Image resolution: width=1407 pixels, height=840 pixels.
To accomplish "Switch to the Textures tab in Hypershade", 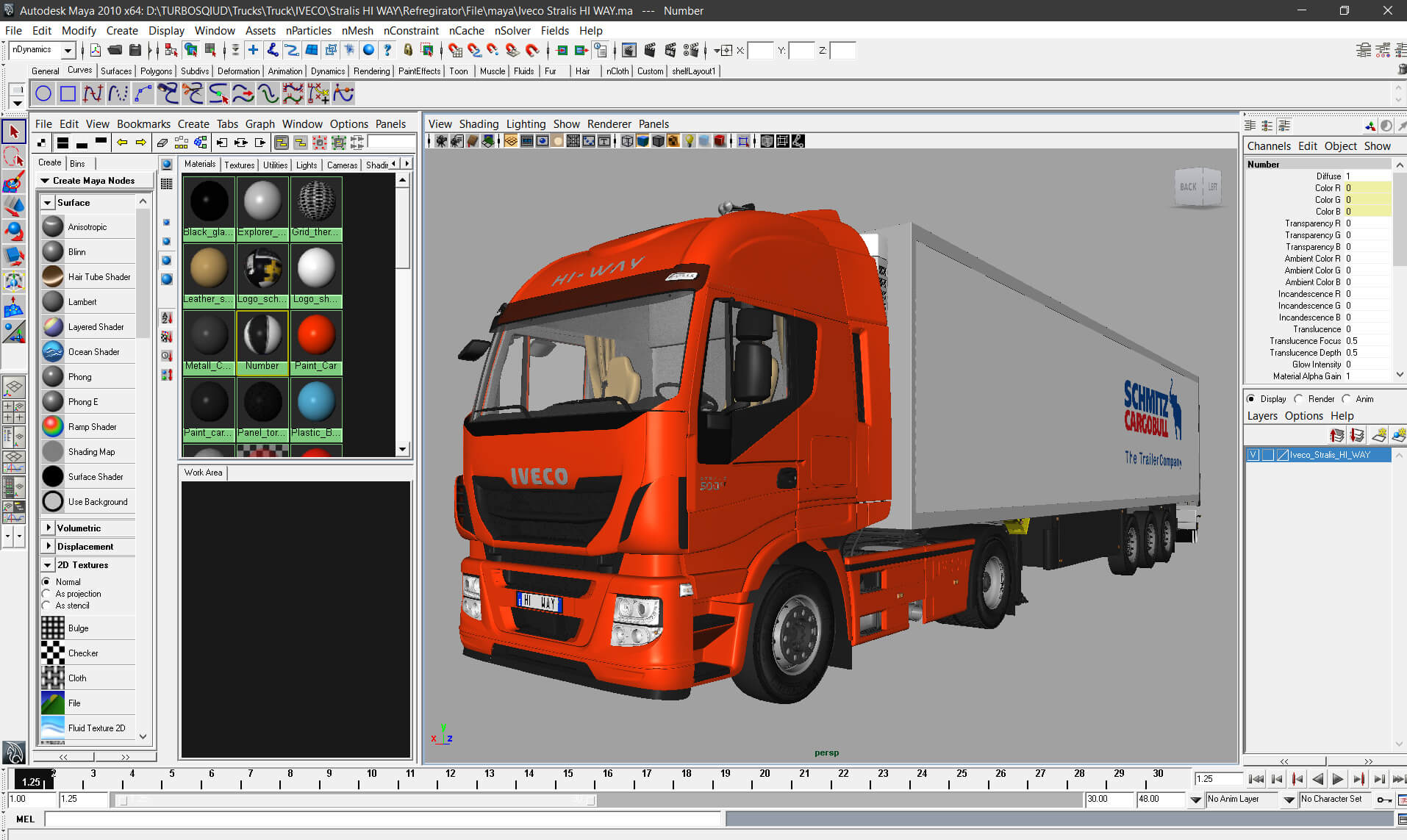I will (x=239, y=165).
